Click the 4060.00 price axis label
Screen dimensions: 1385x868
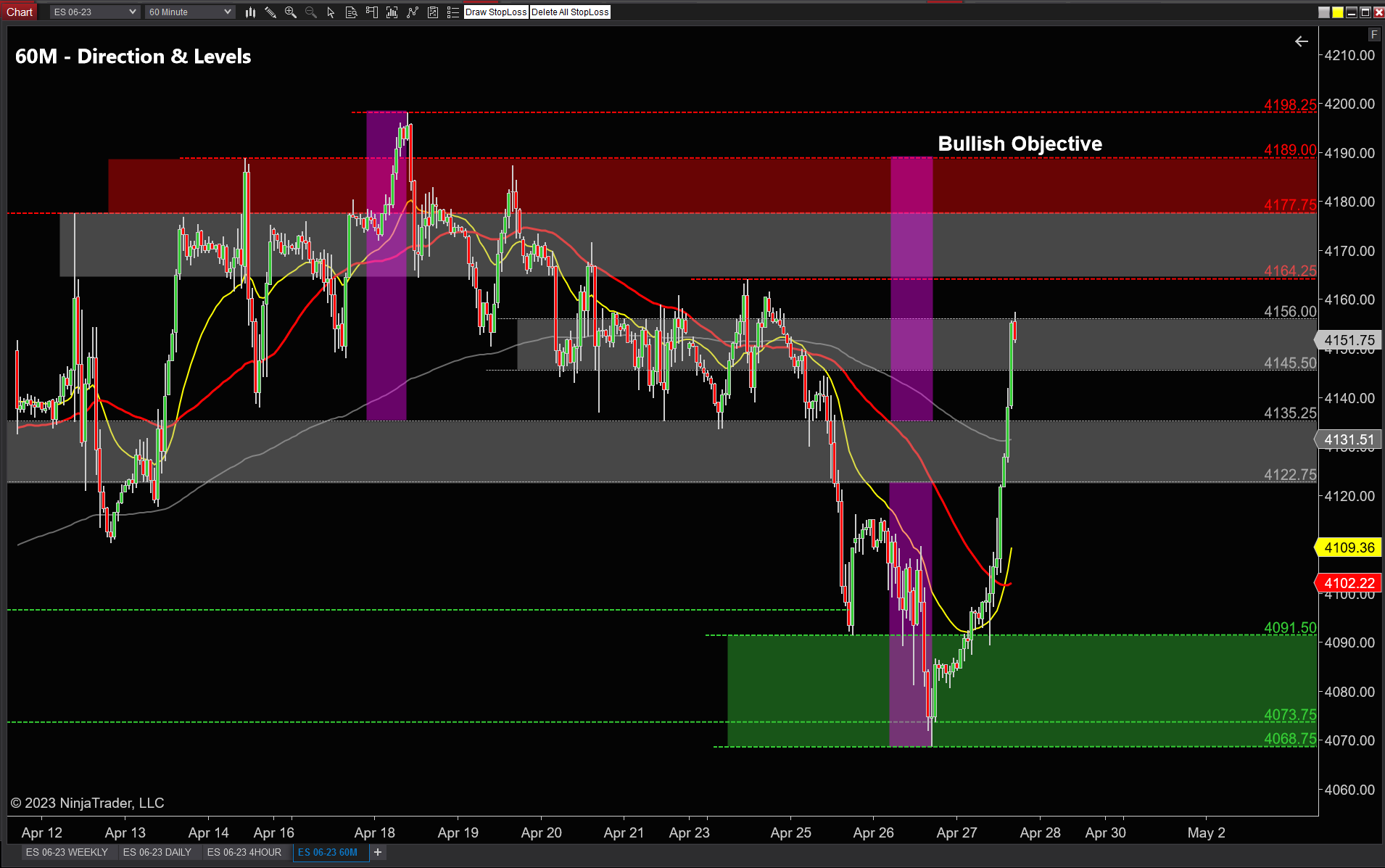point(1349,790)
